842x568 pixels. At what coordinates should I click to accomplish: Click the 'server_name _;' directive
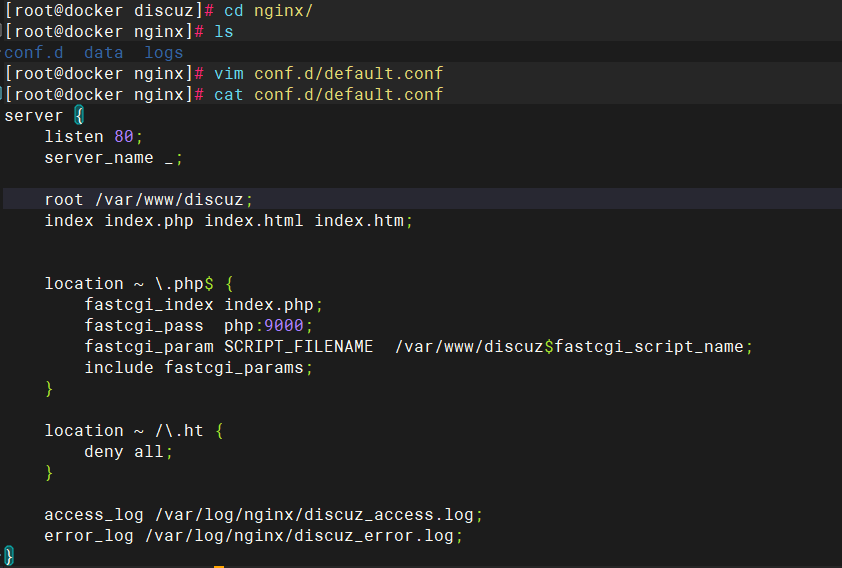(113, 157)
